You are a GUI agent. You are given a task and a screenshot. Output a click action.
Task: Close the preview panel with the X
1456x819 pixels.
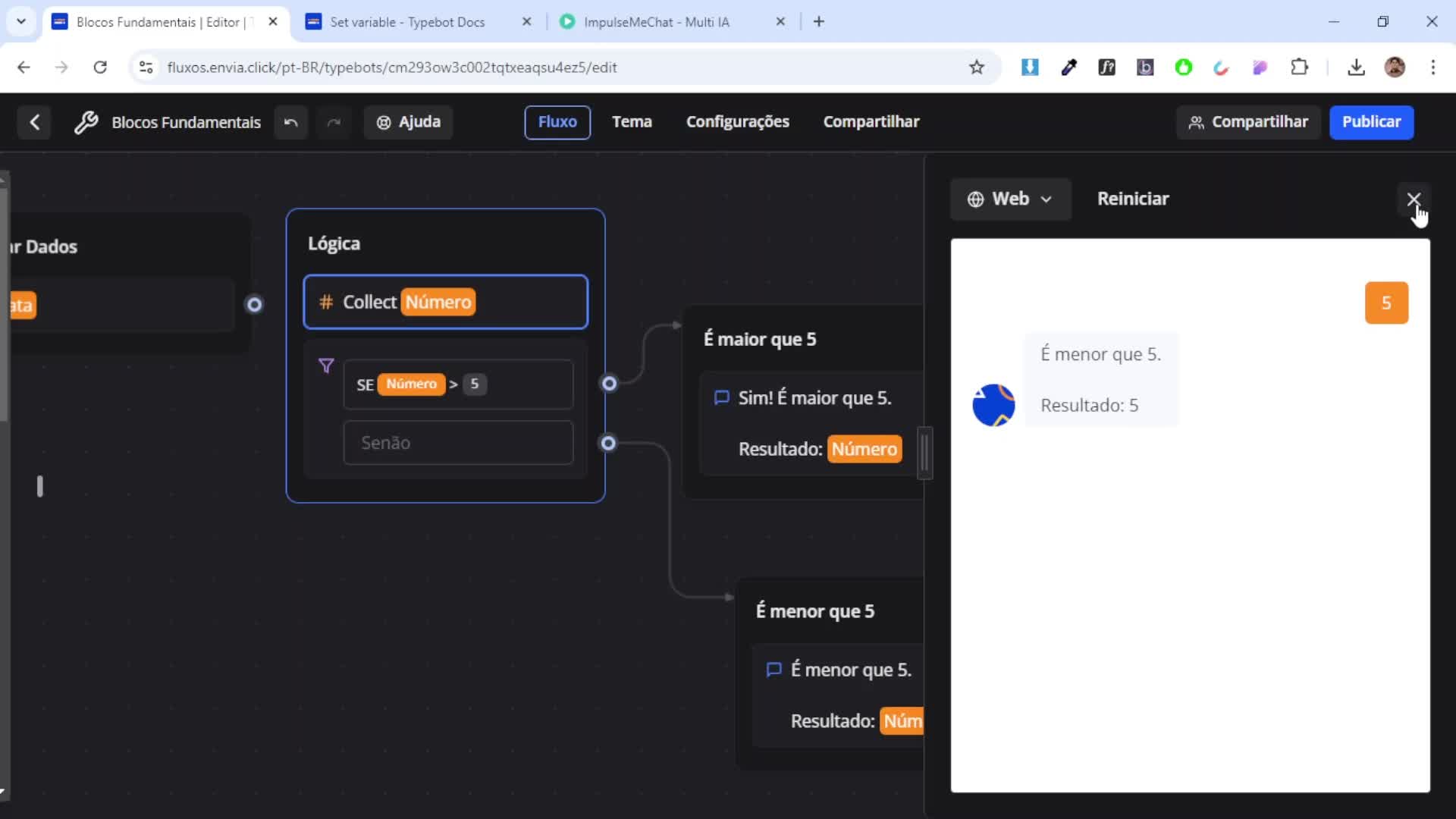point(1414,199)
